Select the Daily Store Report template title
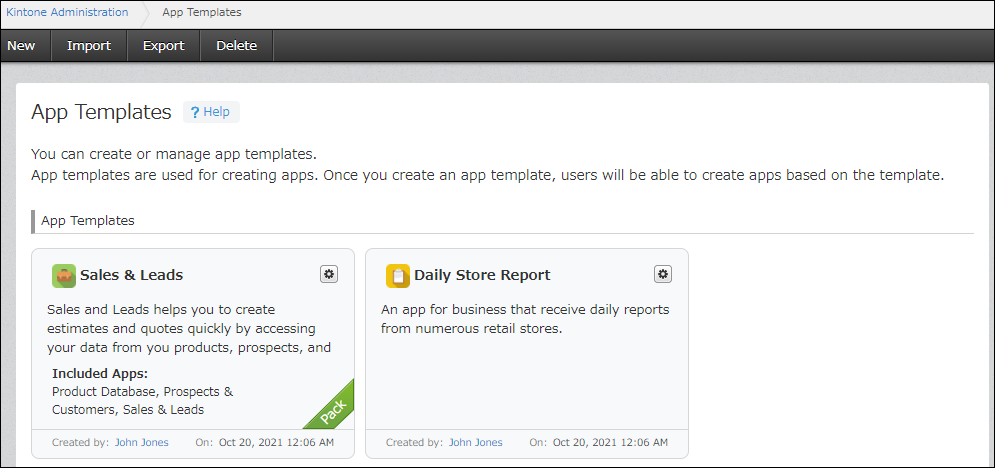The width and height of the screenshot is (995, 468). [x=482, y=275]
